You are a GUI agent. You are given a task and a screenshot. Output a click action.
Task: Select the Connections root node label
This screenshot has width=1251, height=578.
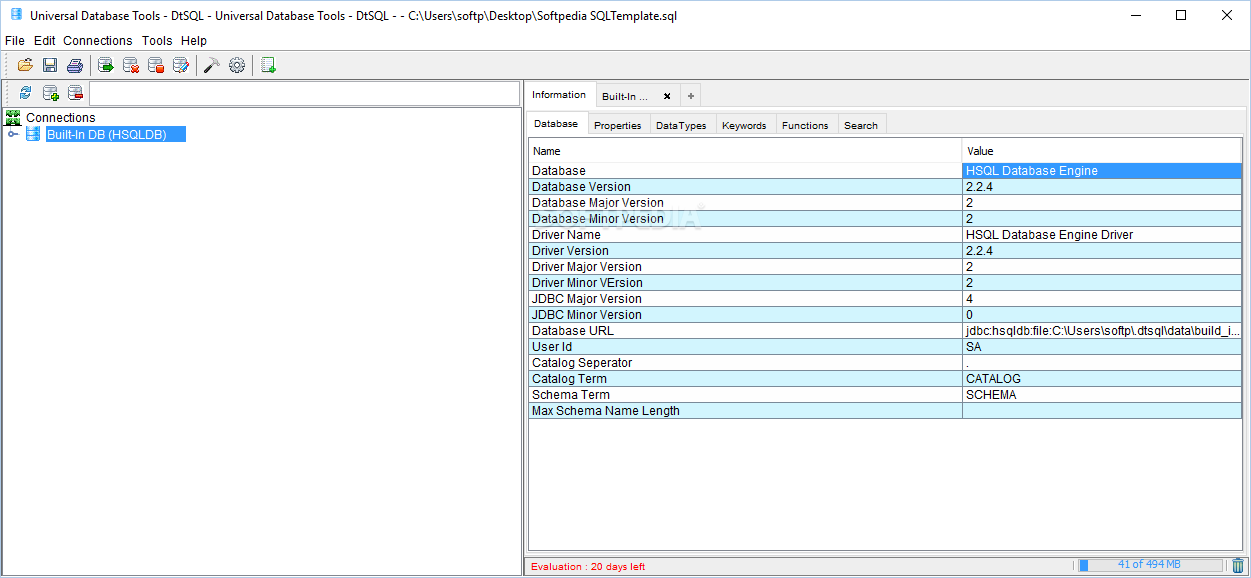61,118
